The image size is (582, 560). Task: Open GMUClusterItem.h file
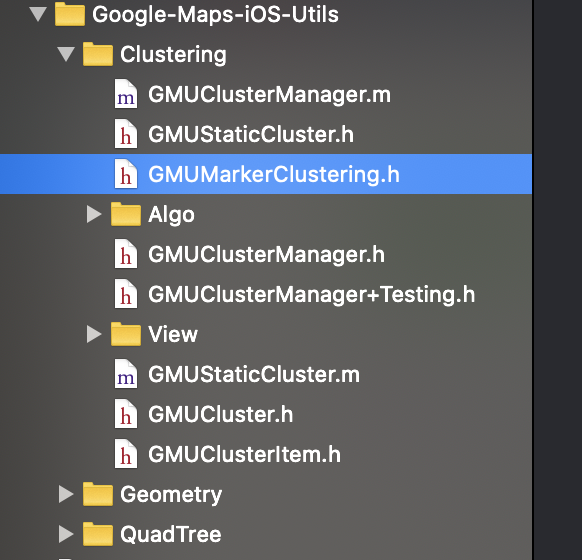click(244, 454)
